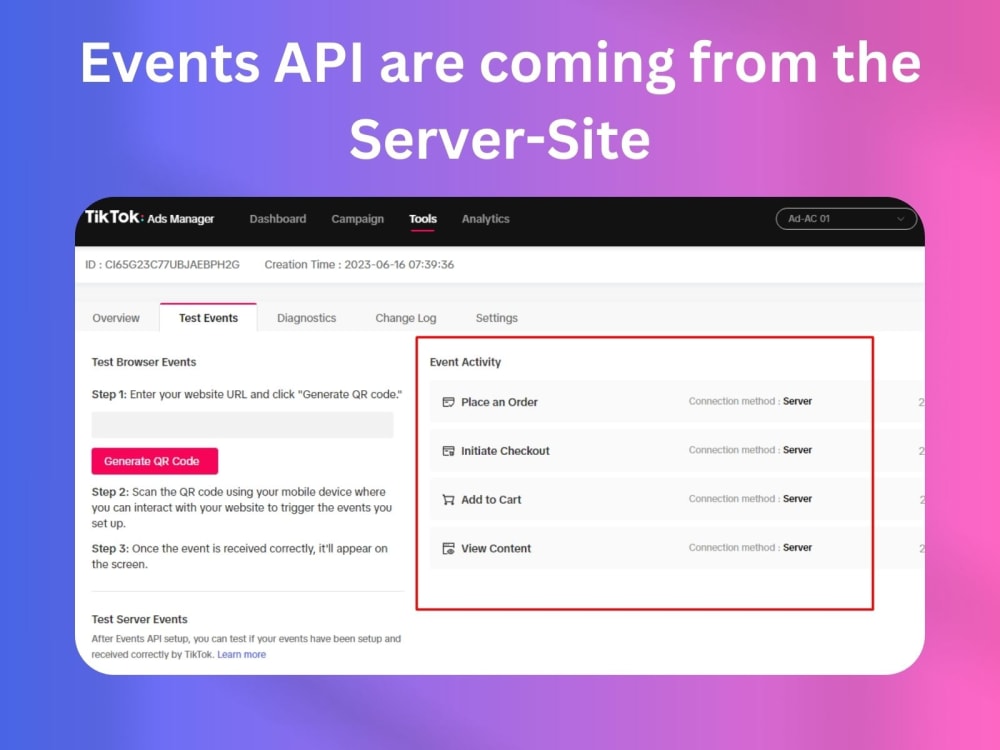Click the Generate QR Code button
This screenshot has height=750, width=1000.
[154, 461]
